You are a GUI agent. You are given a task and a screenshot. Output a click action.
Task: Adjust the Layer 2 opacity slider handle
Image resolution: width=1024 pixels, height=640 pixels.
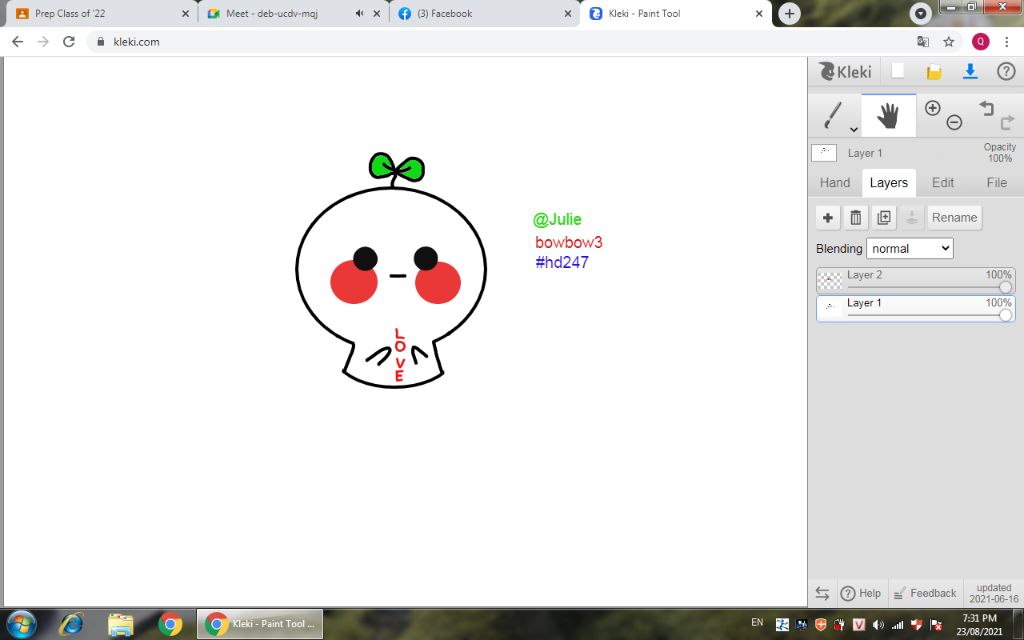point(1005,287)
